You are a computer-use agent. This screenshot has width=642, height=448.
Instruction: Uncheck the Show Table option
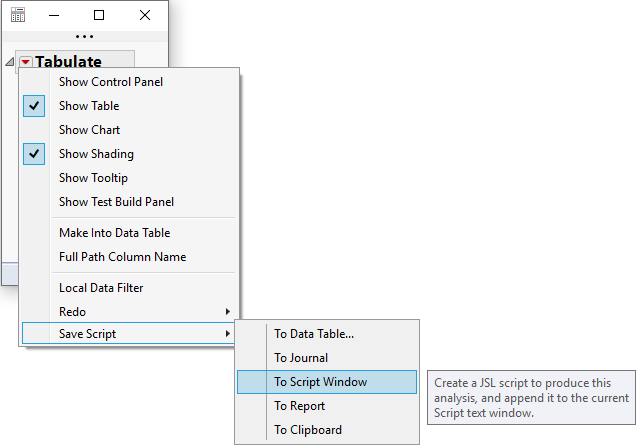(89, 106)
